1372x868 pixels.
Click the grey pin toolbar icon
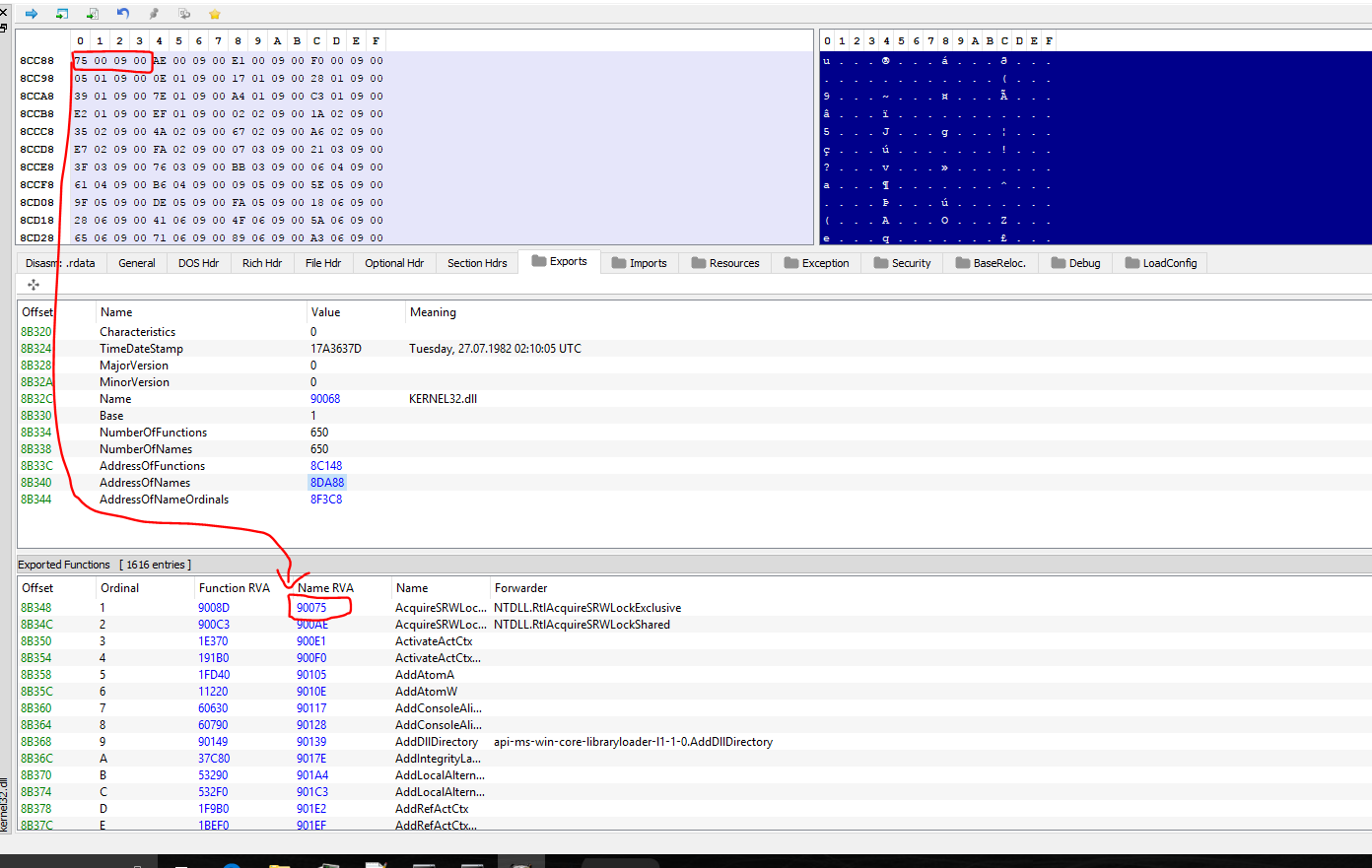point(154,14)
